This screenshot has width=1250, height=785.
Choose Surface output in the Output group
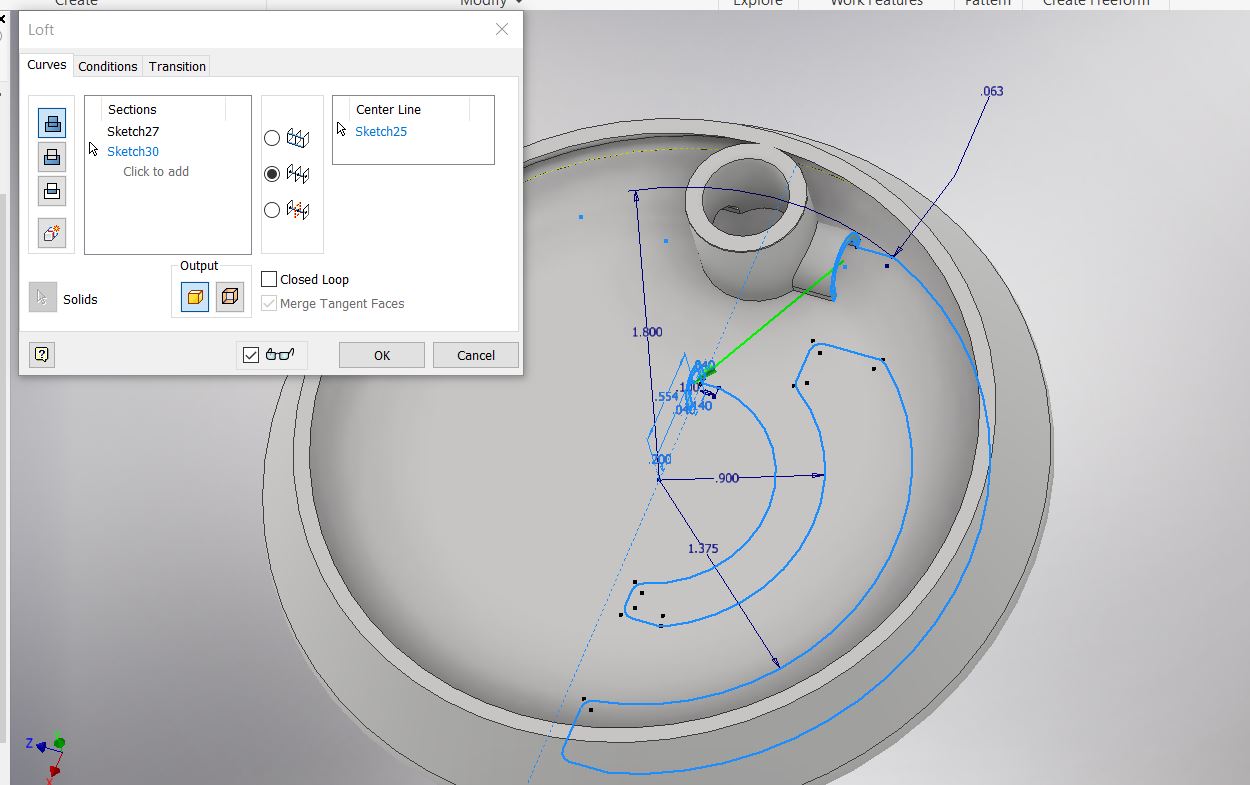tap(230, 296)
